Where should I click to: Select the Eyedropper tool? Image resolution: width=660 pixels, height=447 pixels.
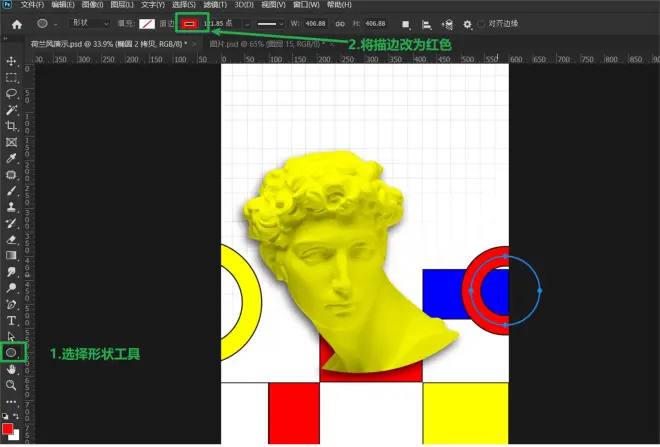click(x=11, y=158)
